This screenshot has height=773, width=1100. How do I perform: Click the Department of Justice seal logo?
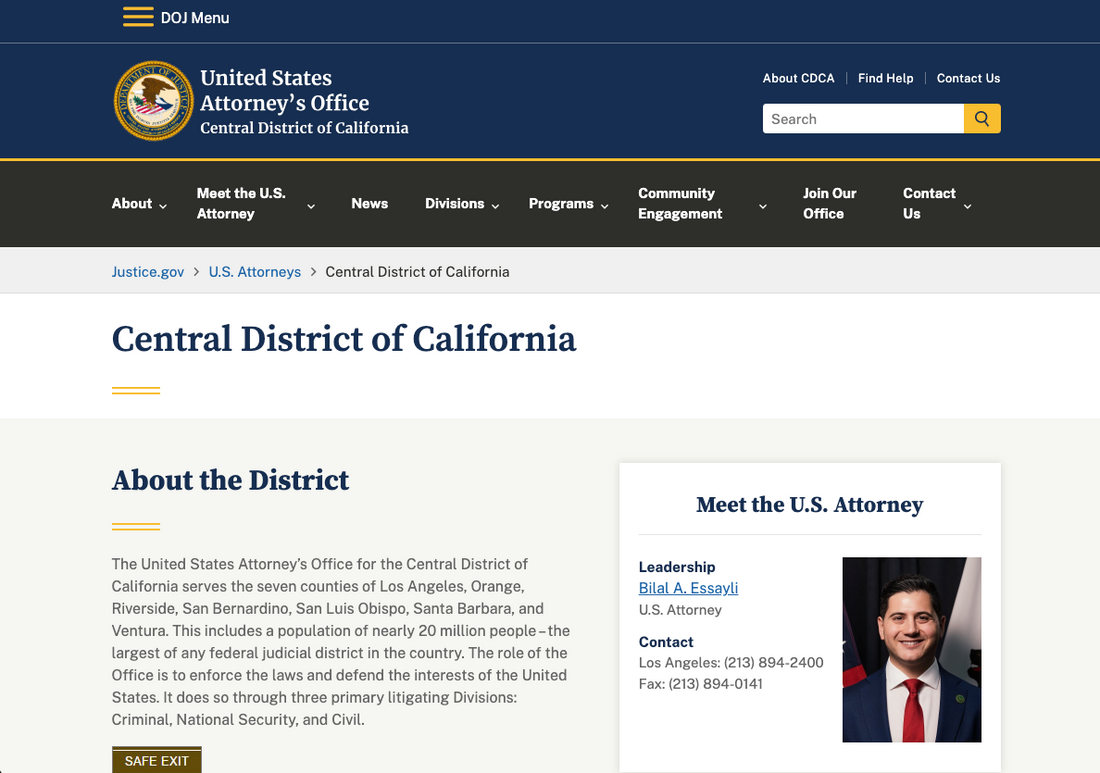pos(153,101)
